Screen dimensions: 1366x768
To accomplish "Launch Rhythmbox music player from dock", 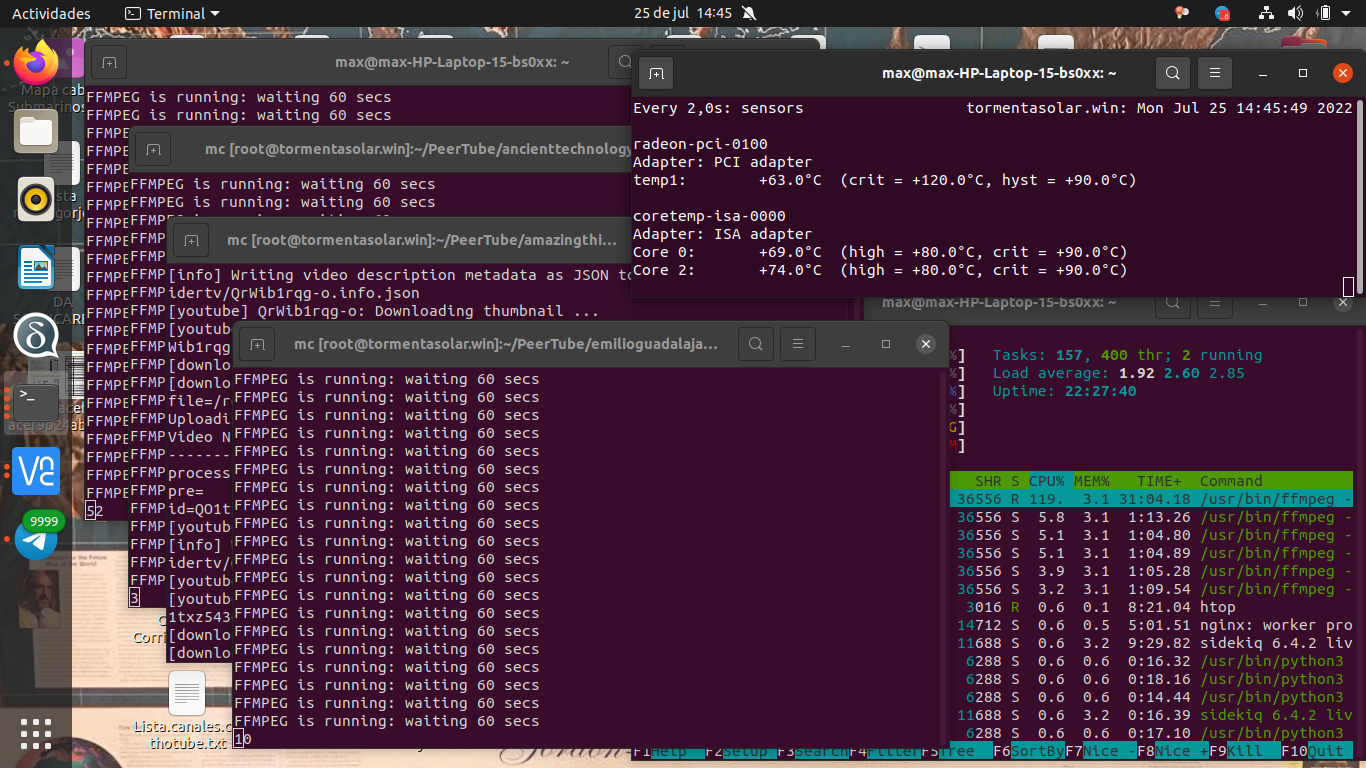I will tap(36, 199).
